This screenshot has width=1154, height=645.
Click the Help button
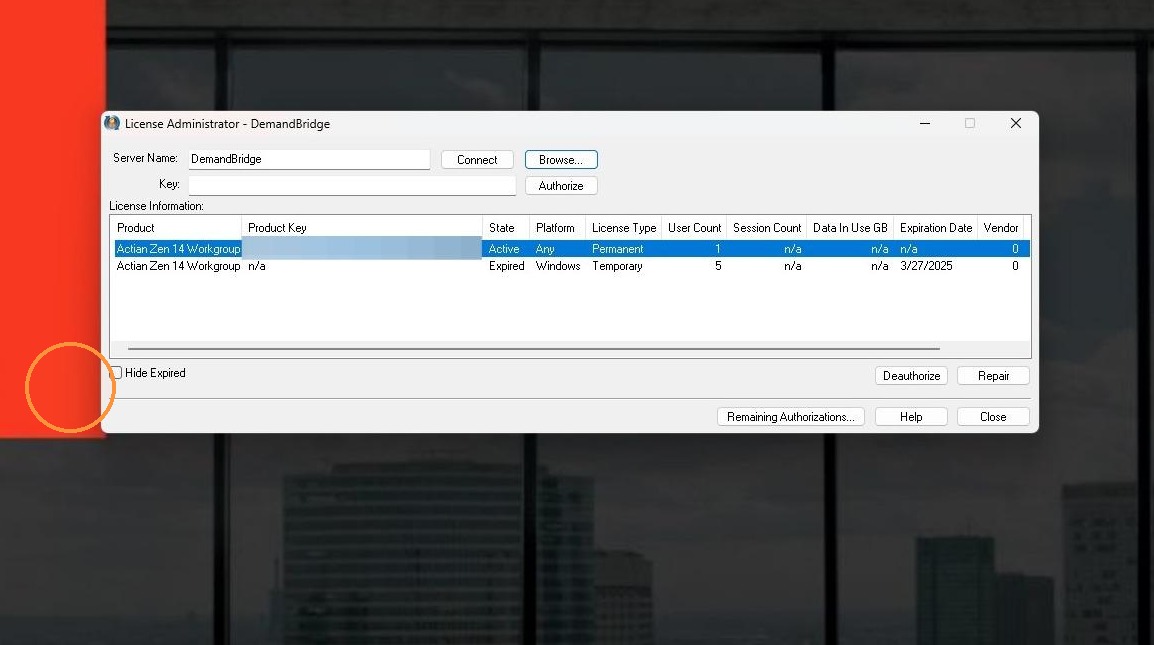tap(911, 417)
